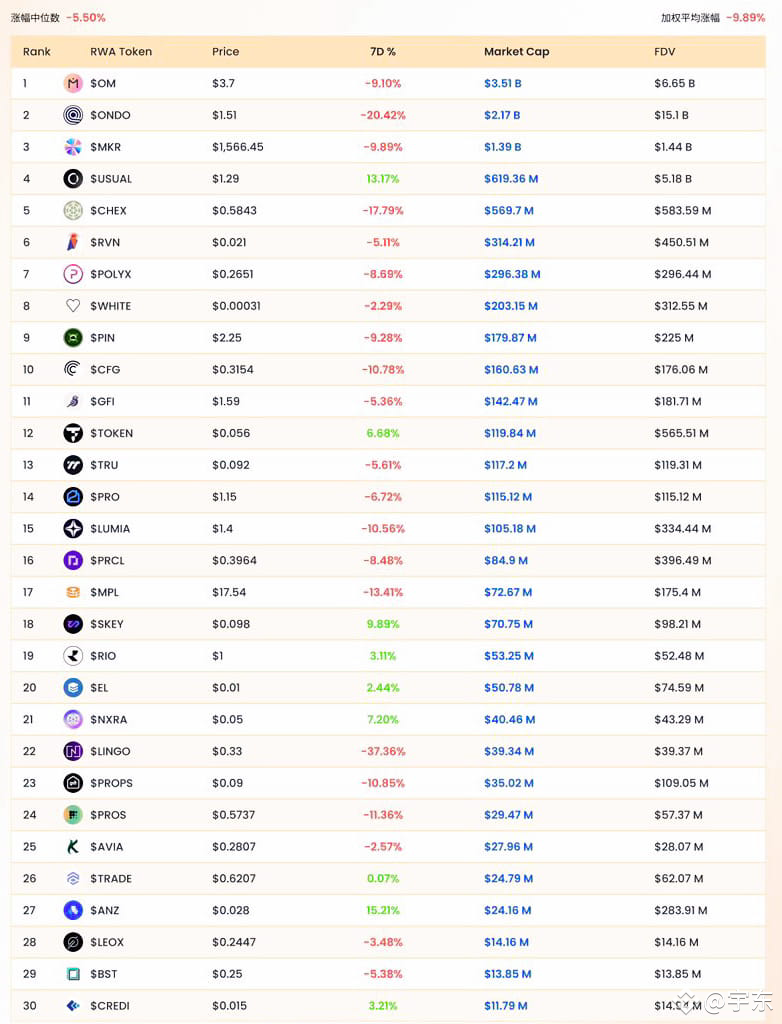Select the $RVN token icon
The image size is (782, 1024).
pos(71,242)
